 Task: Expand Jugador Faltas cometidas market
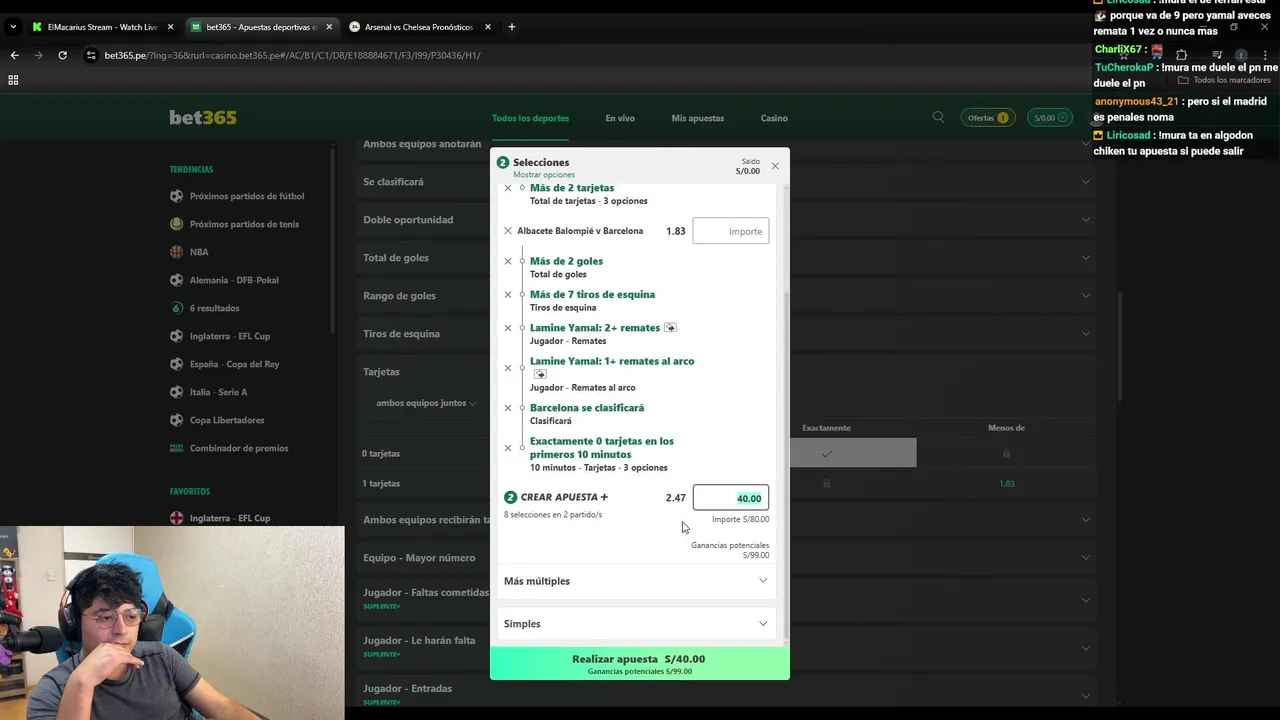(726, 599)
